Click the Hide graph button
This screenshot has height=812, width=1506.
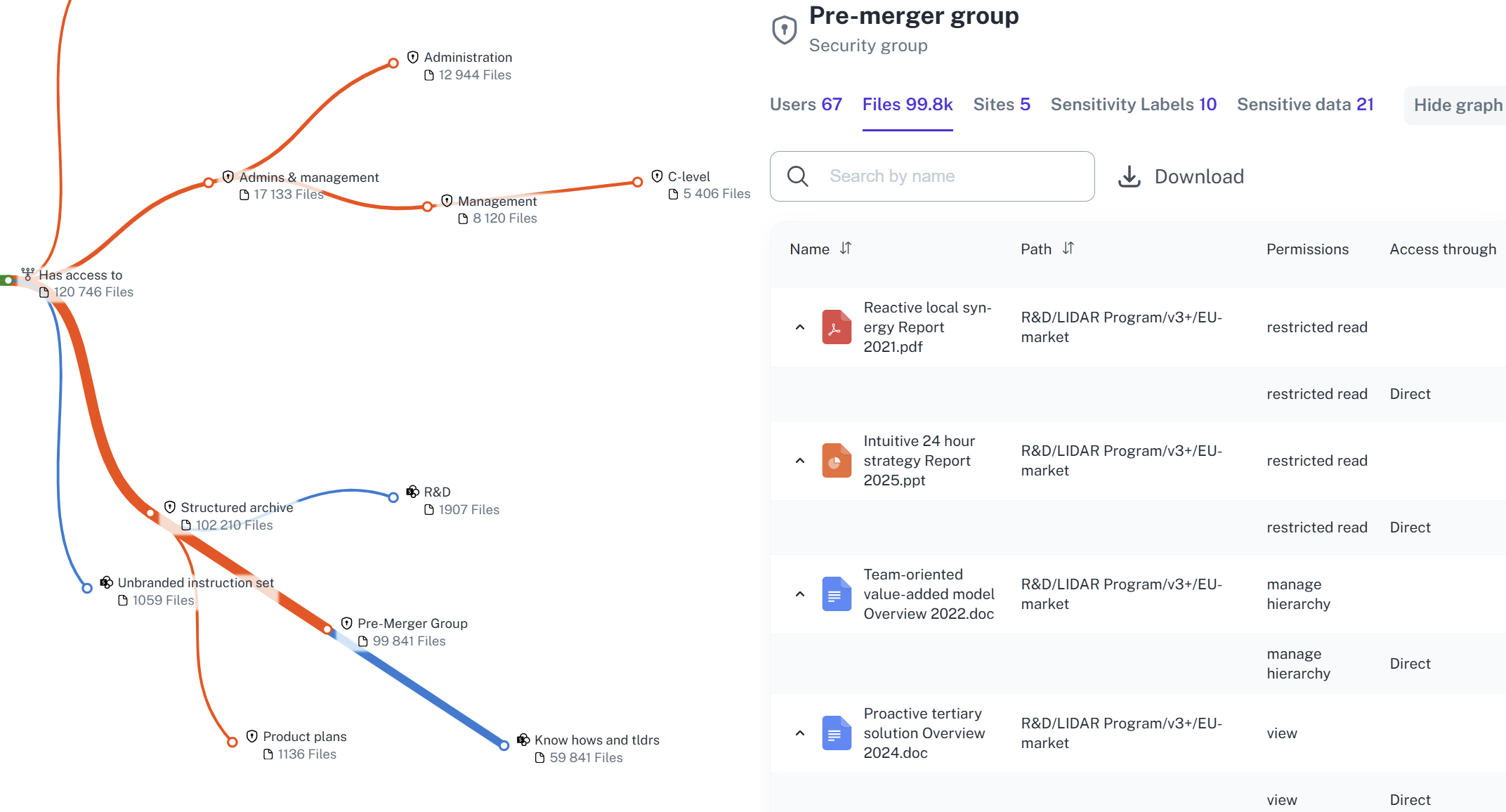tap(1457, 105)
